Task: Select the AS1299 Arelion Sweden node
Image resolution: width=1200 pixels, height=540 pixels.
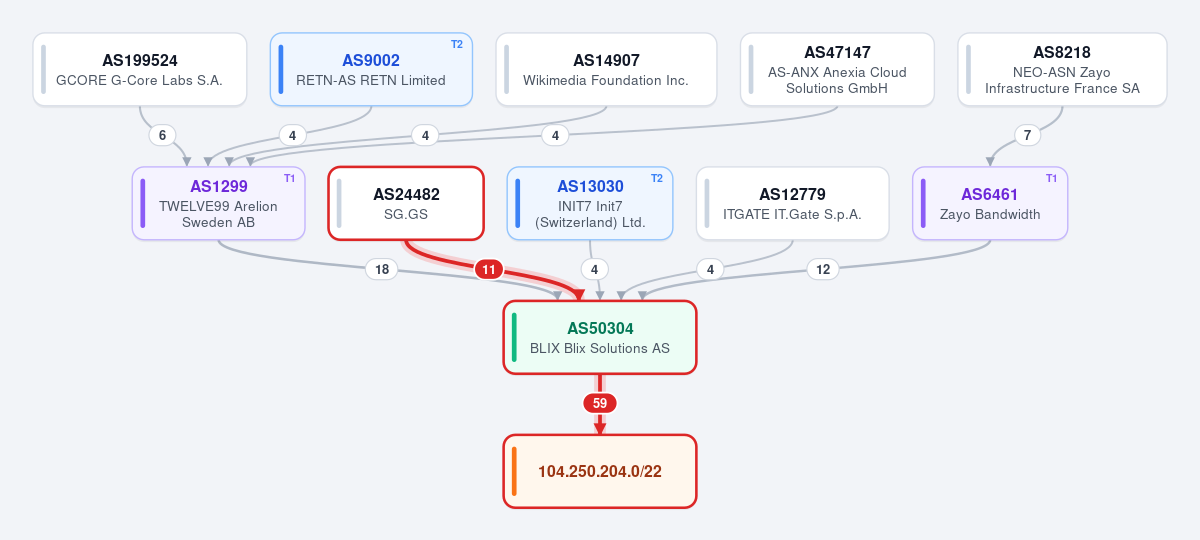Action: point(218,203)
